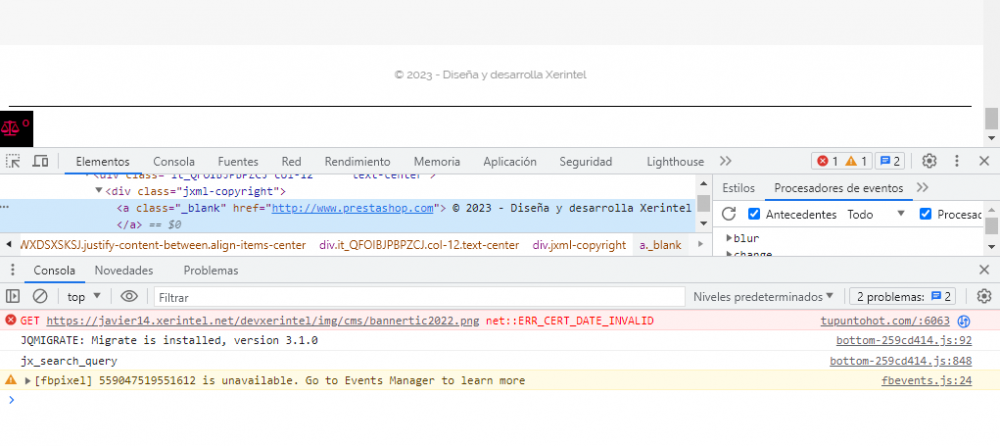
Task: Select the a._blank breadcrumb
Action: [660, 245]
